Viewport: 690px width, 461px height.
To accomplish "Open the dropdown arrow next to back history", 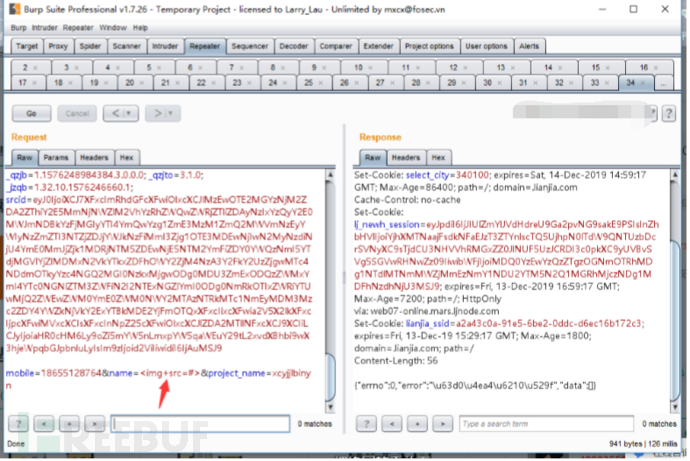I will pos(129,113).
